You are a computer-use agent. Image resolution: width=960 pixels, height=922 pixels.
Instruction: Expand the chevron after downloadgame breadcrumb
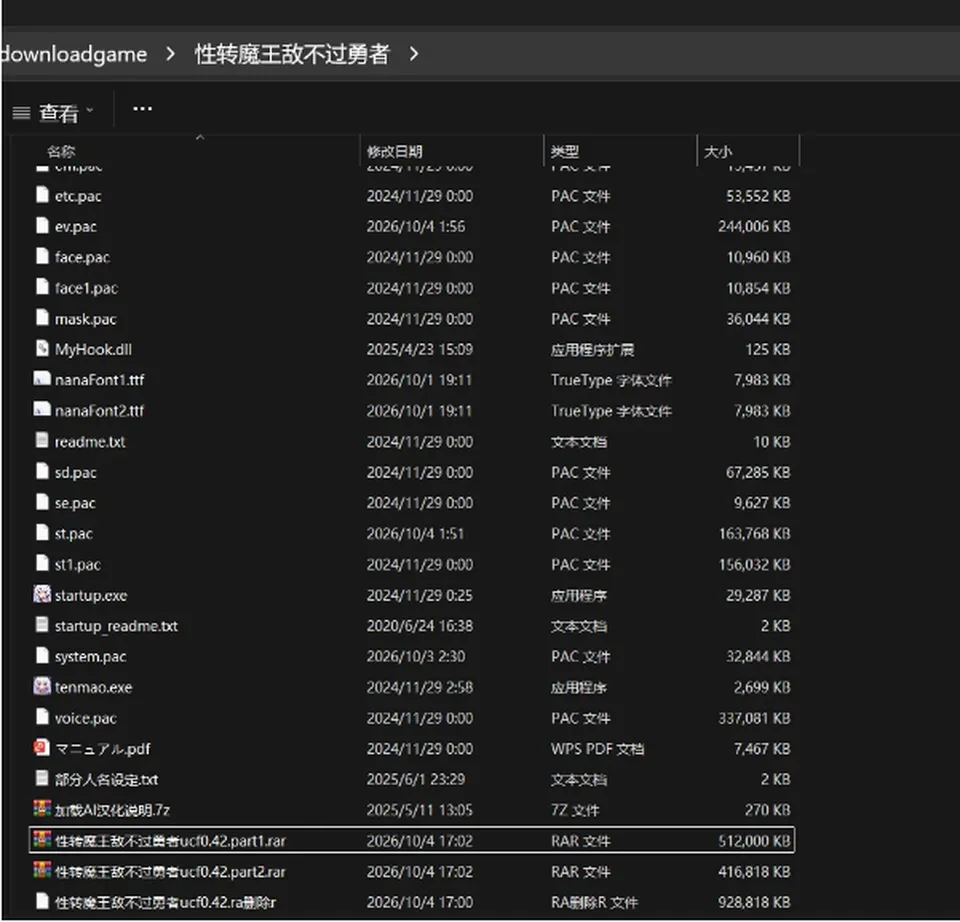coord(171,54)
